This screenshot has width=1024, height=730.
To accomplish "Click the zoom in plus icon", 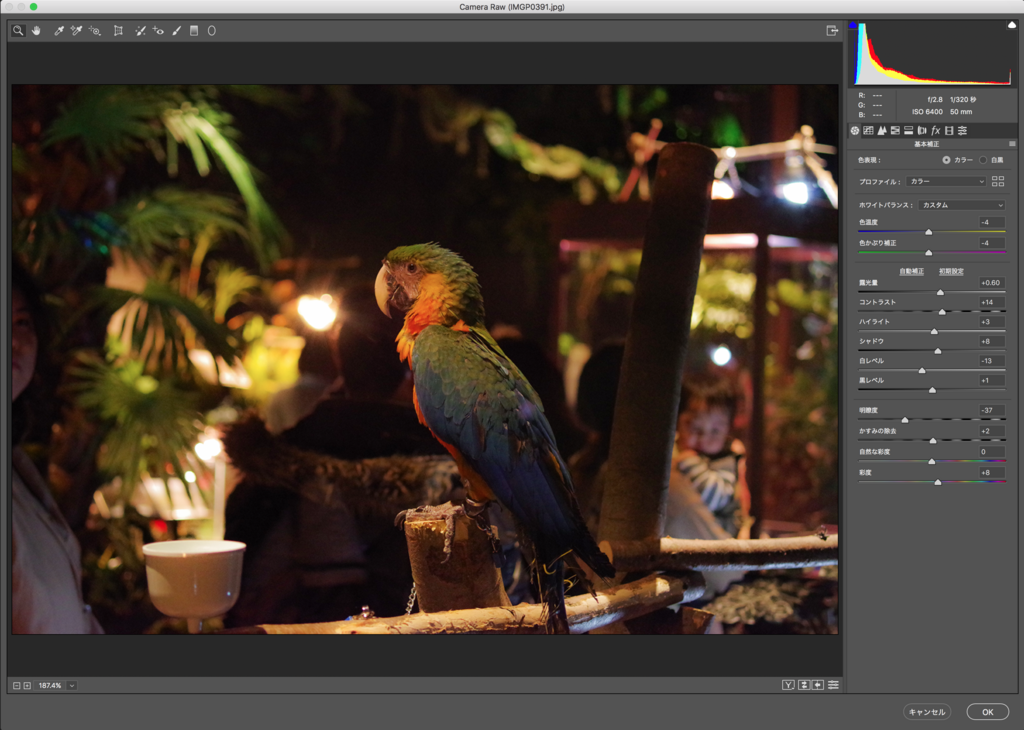I will tap(27, 686).
